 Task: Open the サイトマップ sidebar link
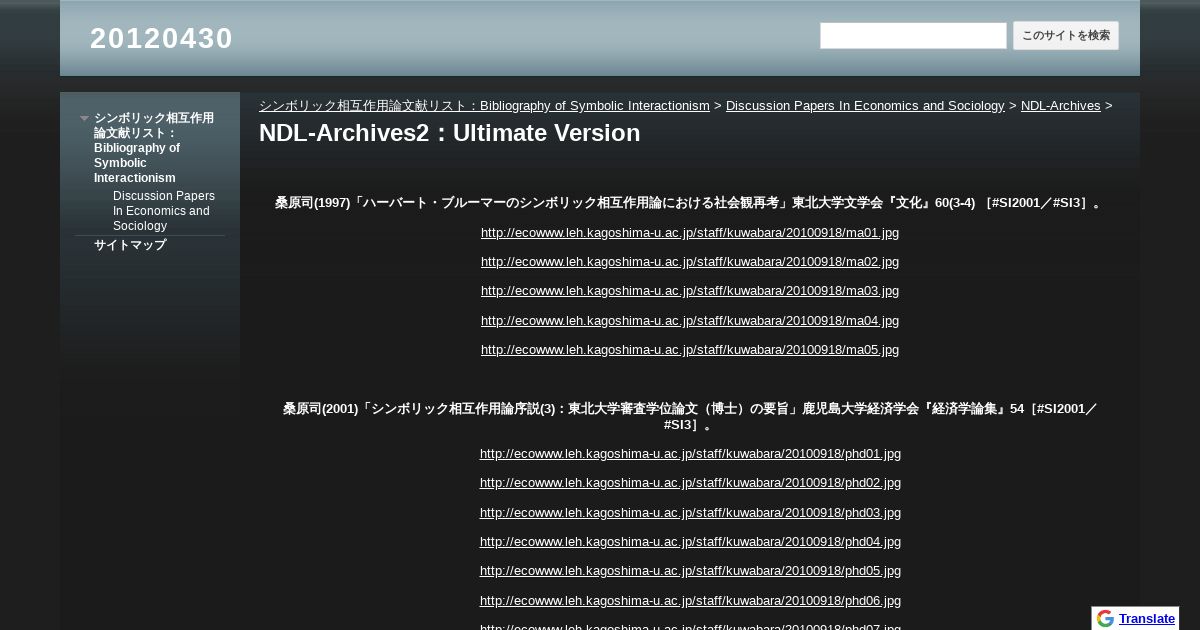(x=130, y=245)
